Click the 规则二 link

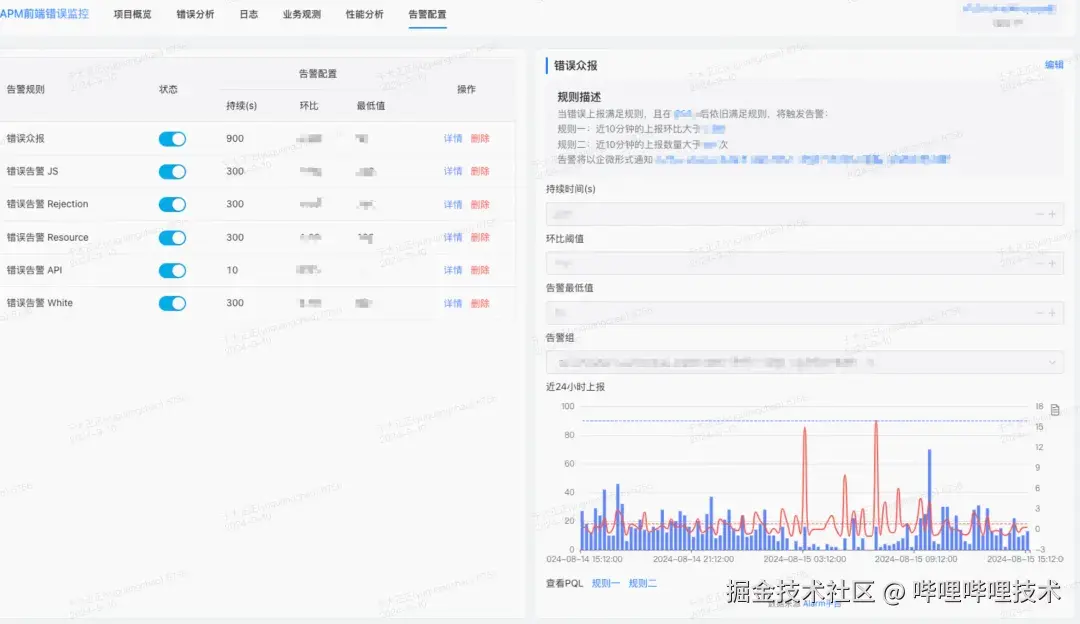[641, 581]
